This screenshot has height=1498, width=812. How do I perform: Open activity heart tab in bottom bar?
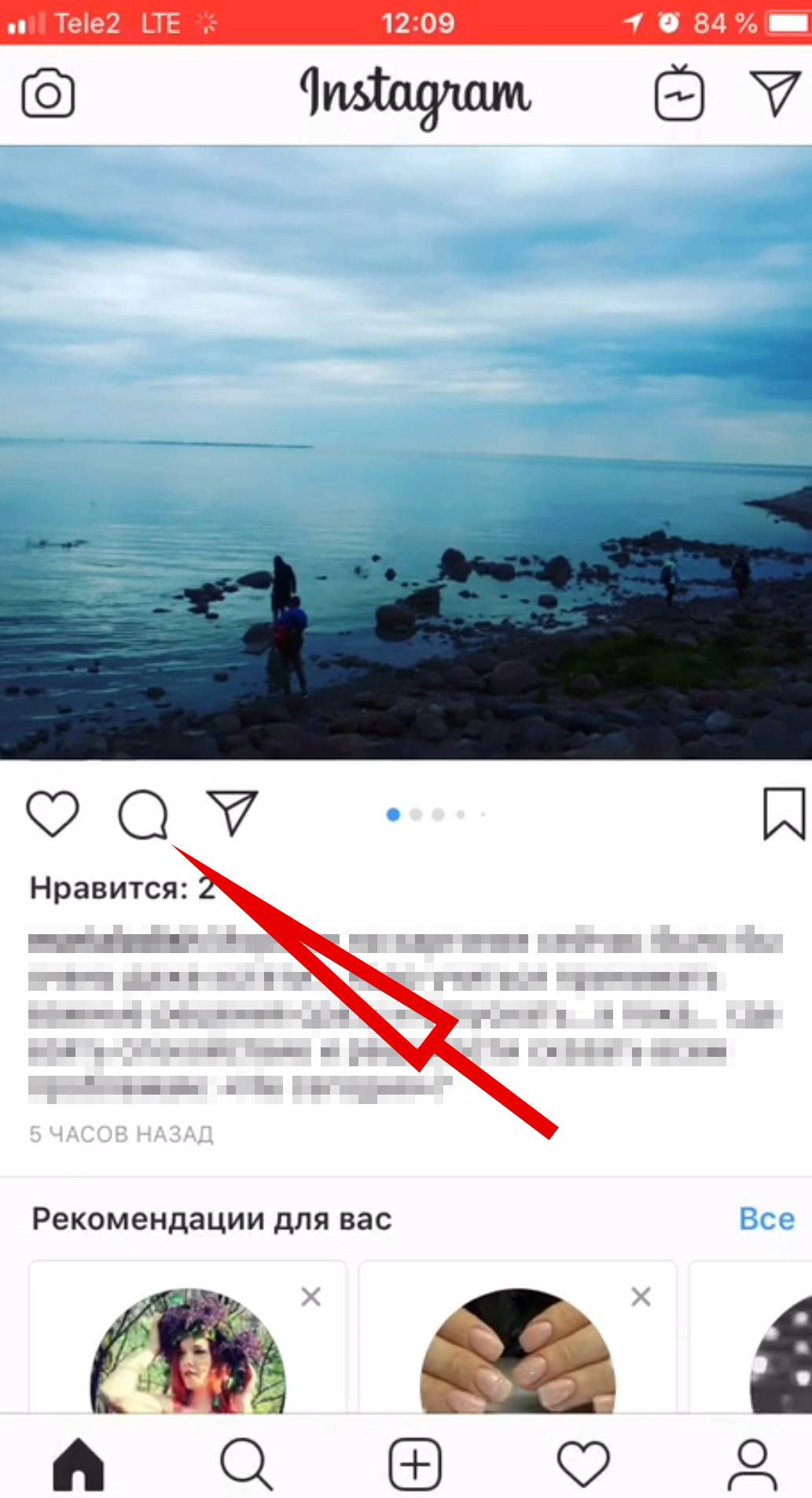click(x=583, y=1464)
